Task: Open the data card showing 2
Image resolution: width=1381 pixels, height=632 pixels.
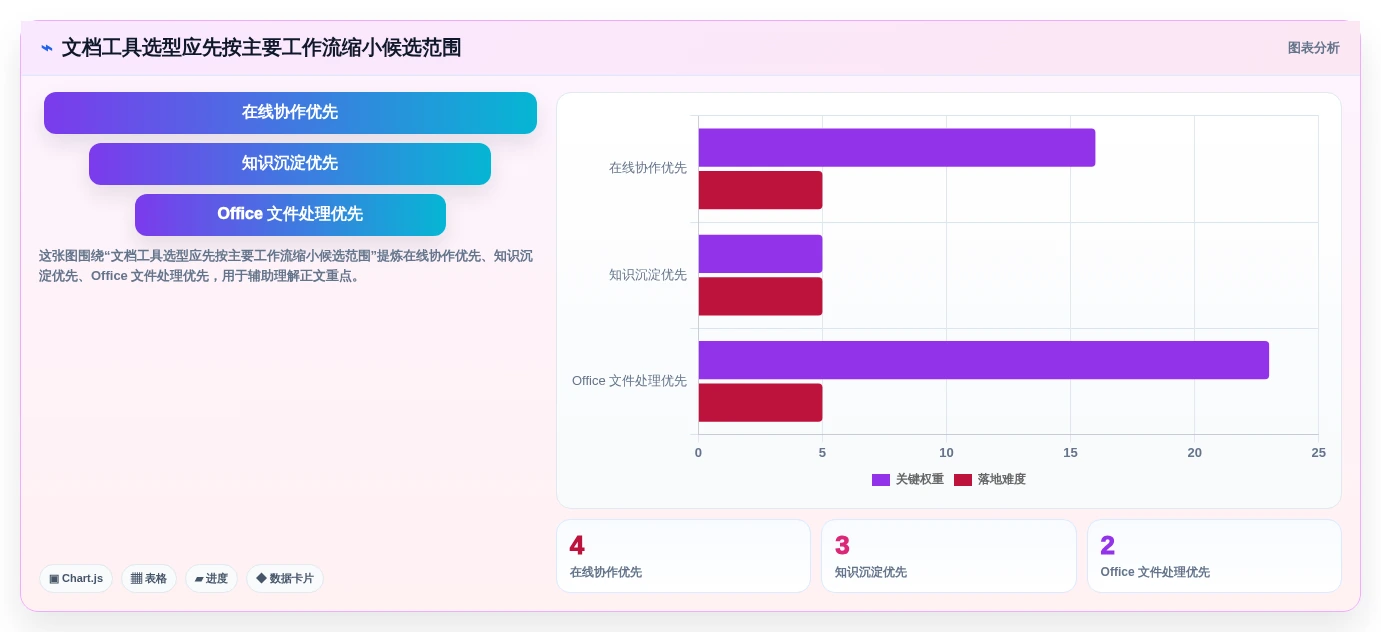Action: [x=1214, y=556]
